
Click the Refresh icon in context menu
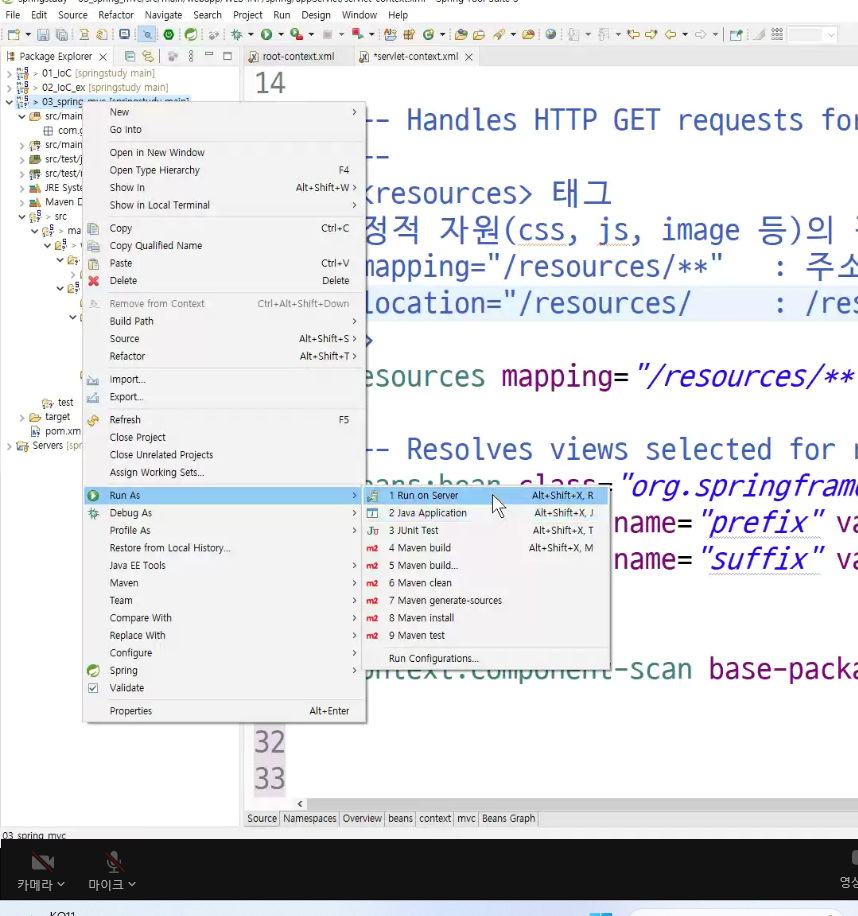93,420
